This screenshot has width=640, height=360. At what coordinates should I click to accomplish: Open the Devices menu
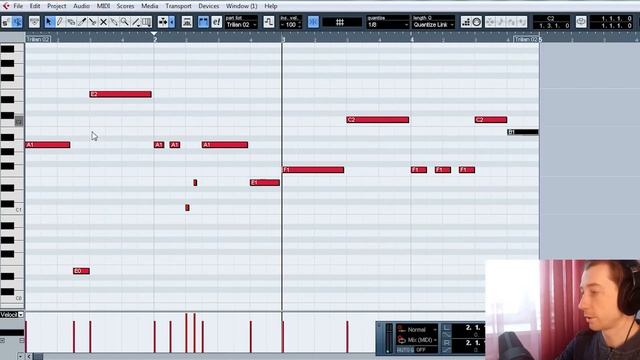coord(209,6)
